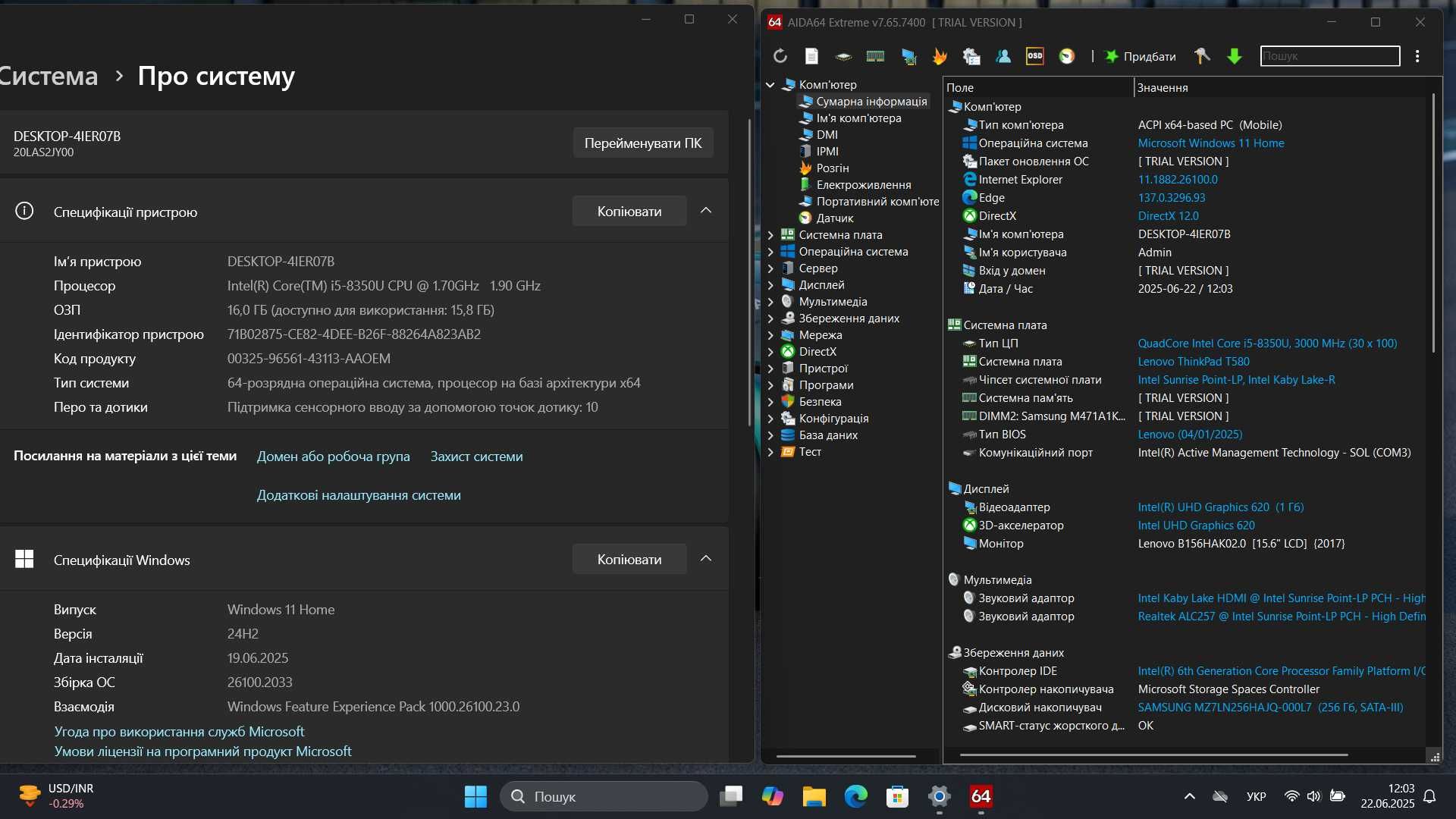The height and width of the screenshot is (819, 1456).
Task: Open File Explorer from the taskbar
Action: (x=814, y=796)
